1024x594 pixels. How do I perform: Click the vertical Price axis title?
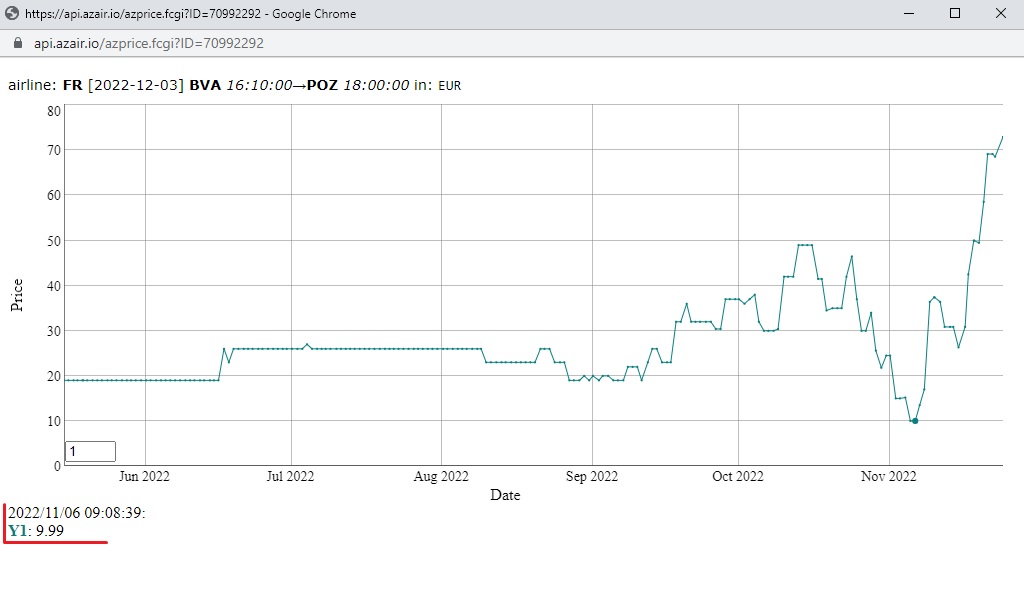click(x=17, y=295)
